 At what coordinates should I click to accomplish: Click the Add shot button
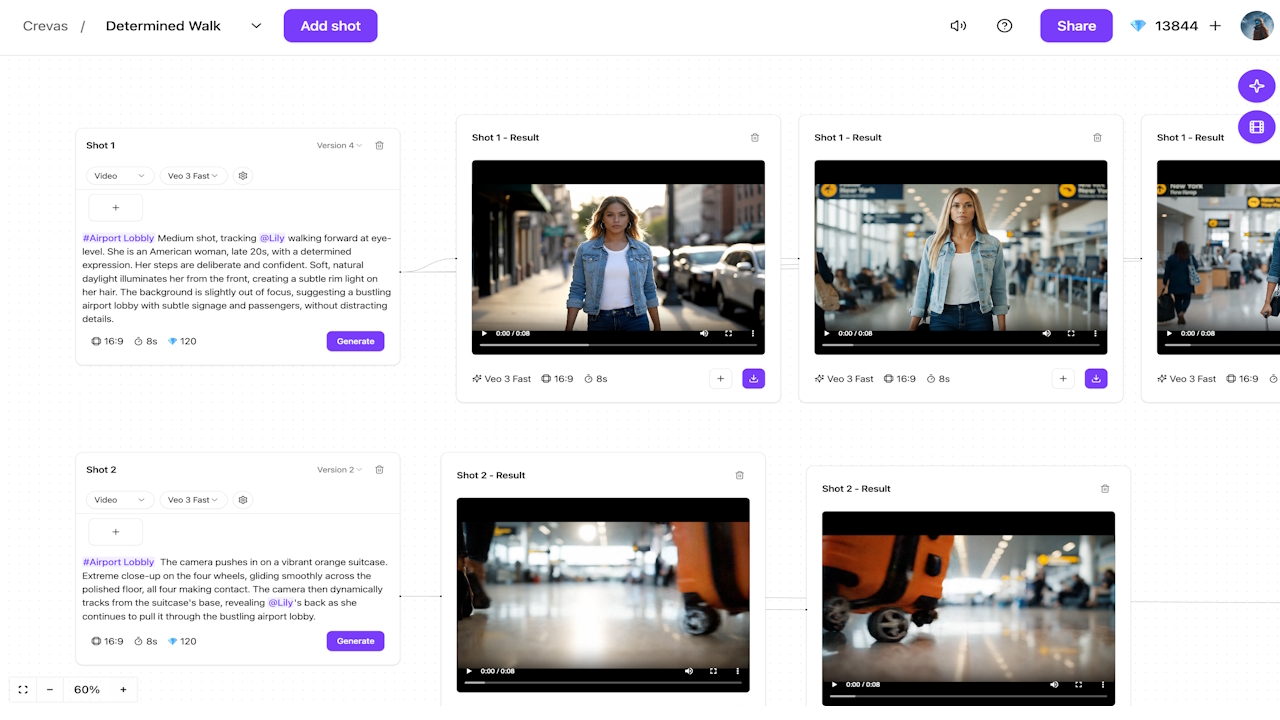[x=330, y=25]
